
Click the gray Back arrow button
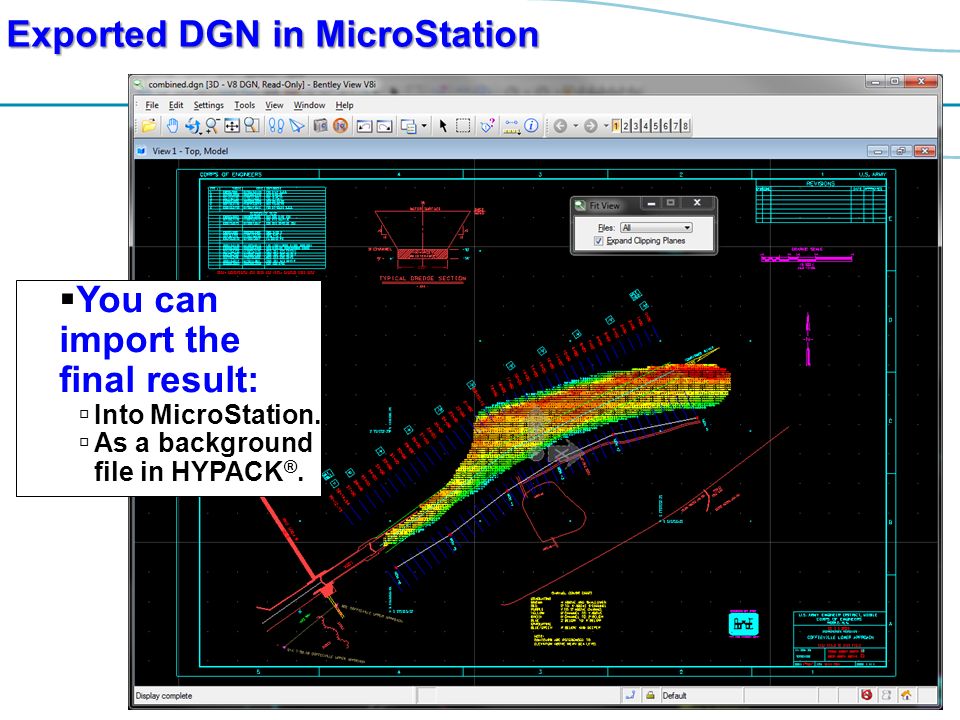[560, 126]
